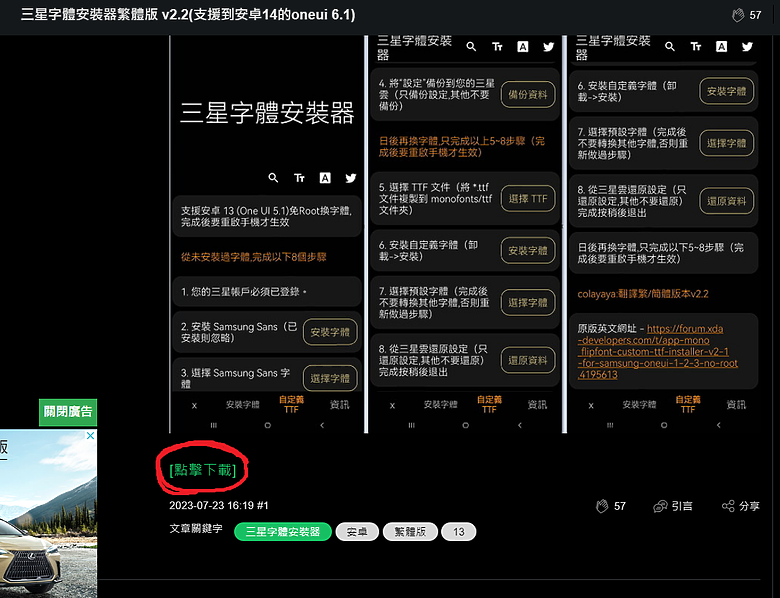This screenshot has width=780, height=598.
Task: Click 還原資料 button for step 8 in middle screenshot
Action: coord(528,360)
